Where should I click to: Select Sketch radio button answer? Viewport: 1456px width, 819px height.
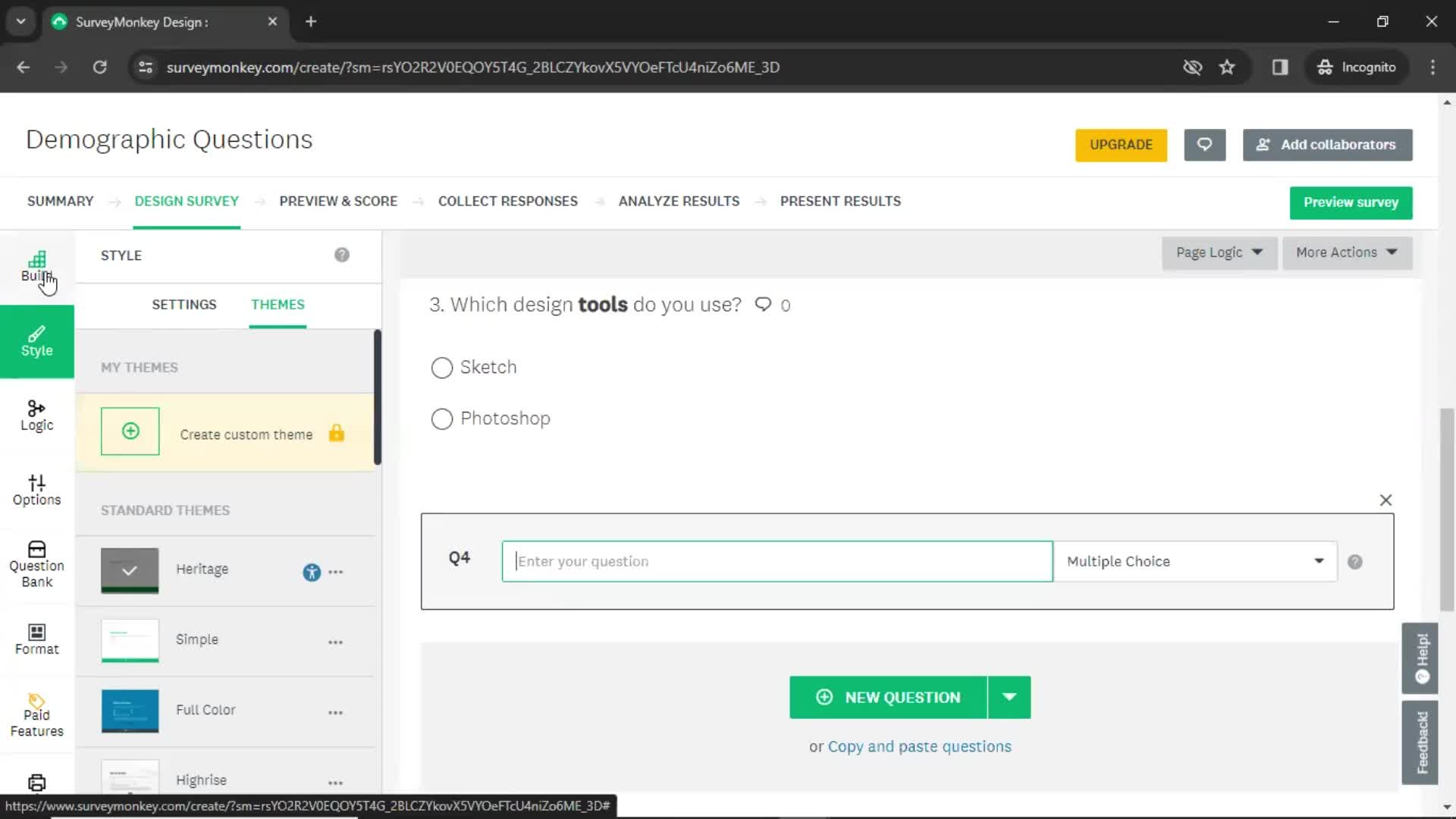[441, 367]
